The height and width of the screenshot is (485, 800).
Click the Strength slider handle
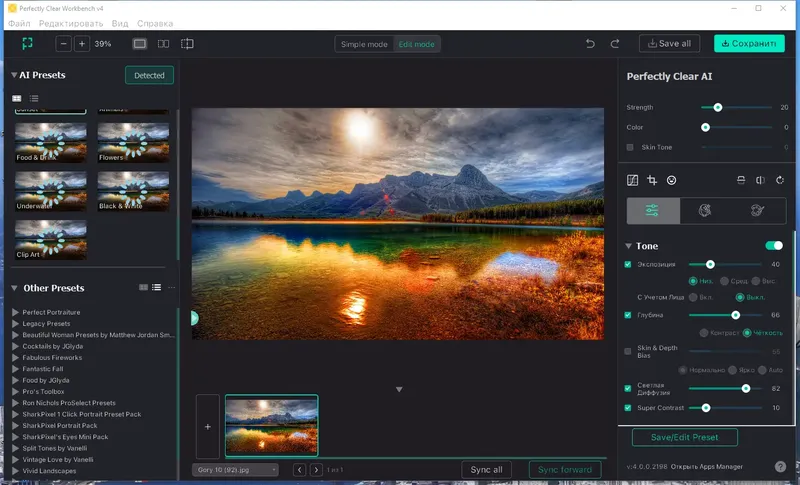click(x=718, y=107)
